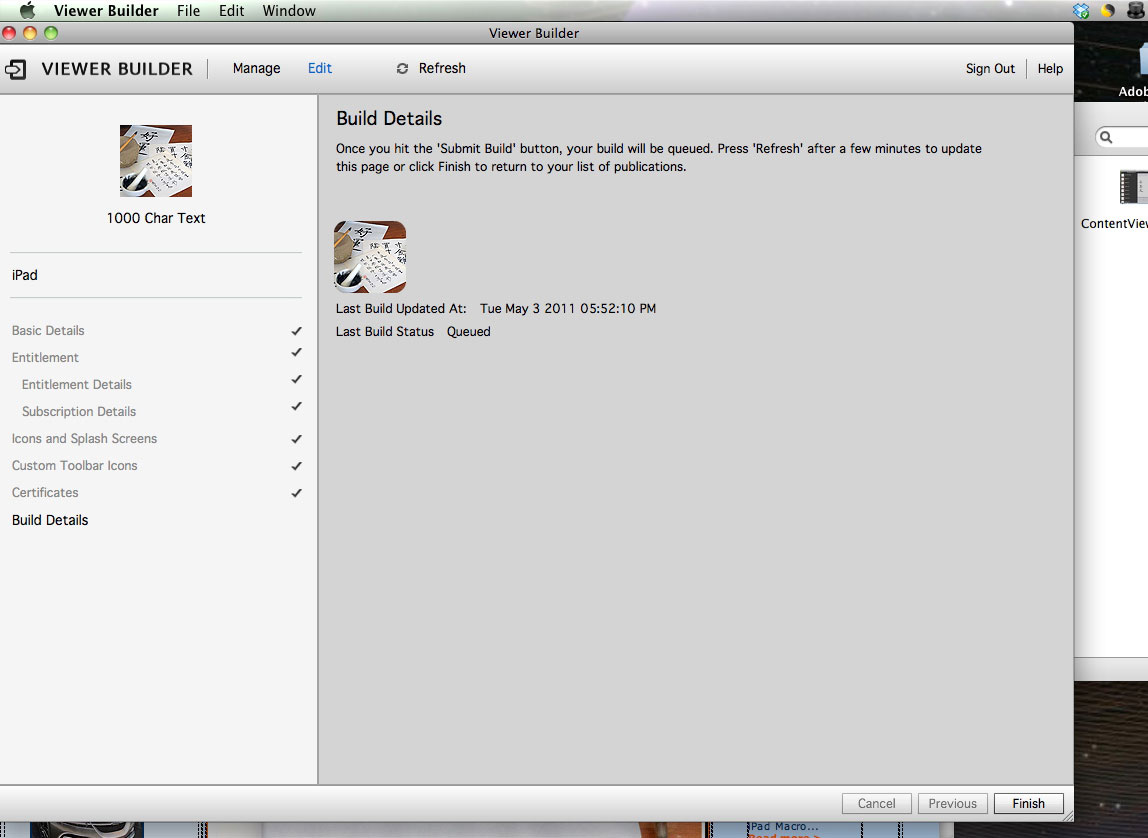Click the Previous button
The image size is (1148, 838).
953,804
